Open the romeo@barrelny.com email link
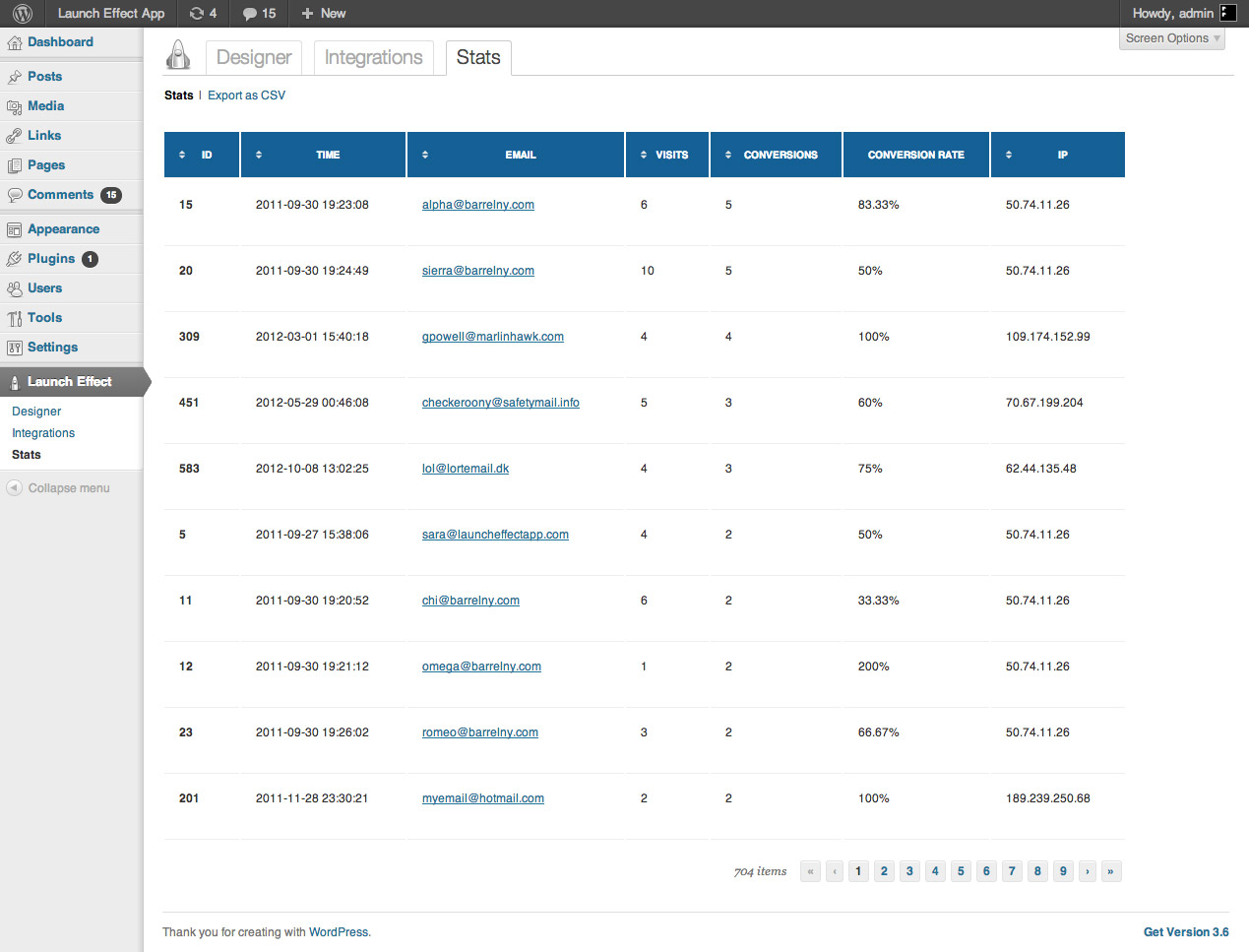The image size is (1249, 952). [480, 732]
